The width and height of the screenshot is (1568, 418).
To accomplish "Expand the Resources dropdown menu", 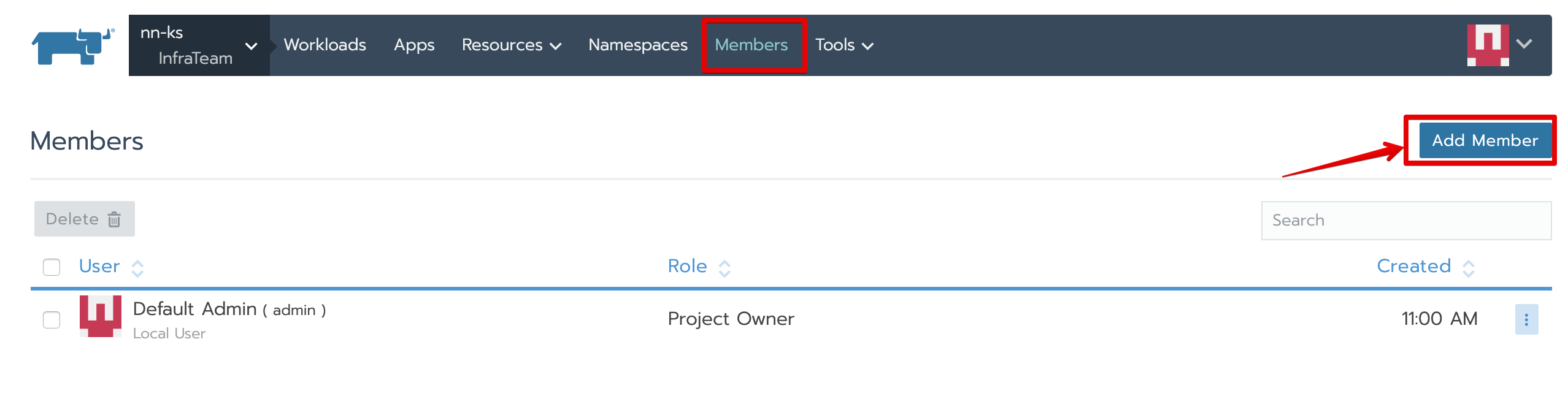I will (x=511, y=45).
